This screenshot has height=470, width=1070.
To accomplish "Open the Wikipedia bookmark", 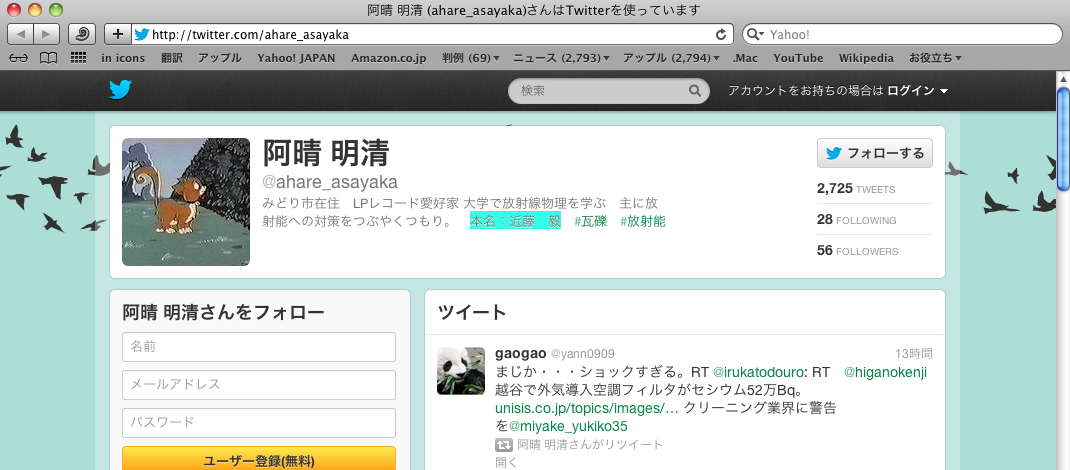I will (866, 58).
